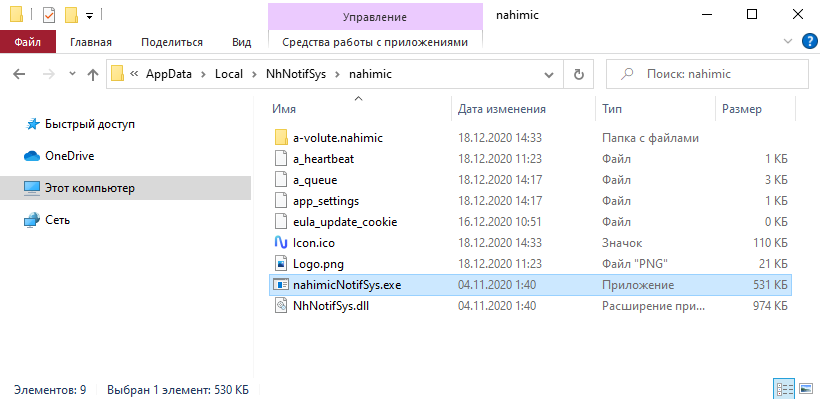
Task: Click the search magnifier icon
Action: [x=626, y=74]
